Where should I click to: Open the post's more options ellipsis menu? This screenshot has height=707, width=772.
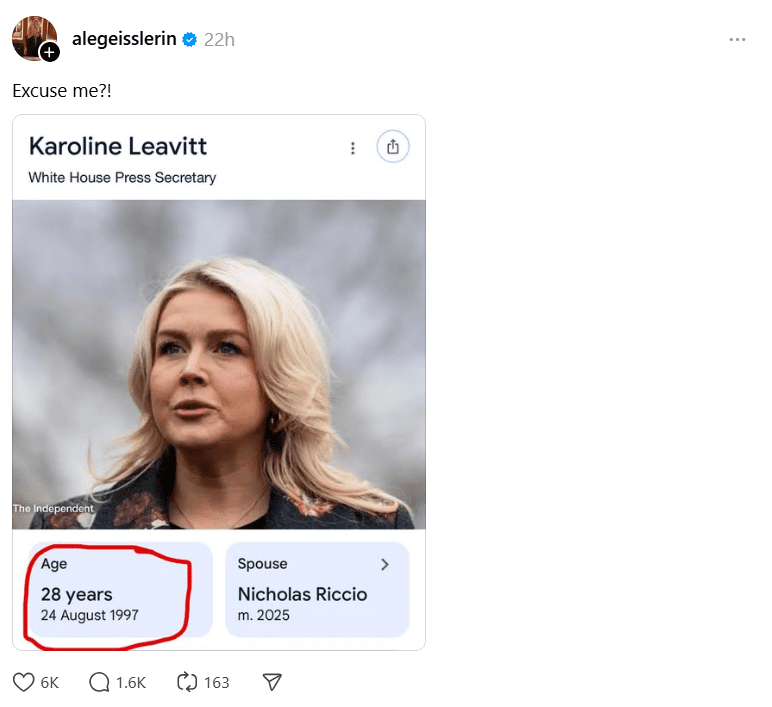point(737,40)
